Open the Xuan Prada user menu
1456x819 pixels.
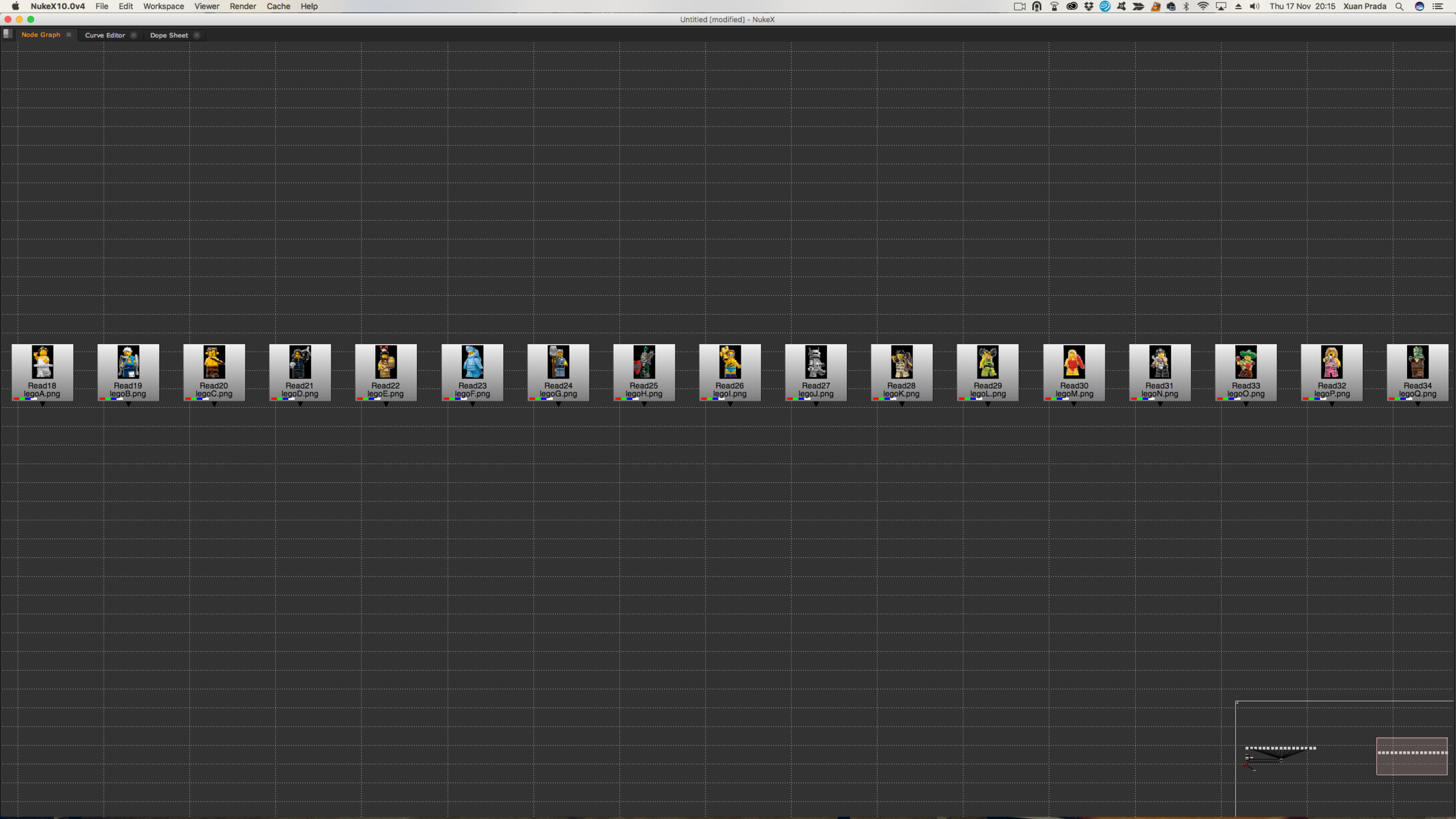tap(1365, 6)
